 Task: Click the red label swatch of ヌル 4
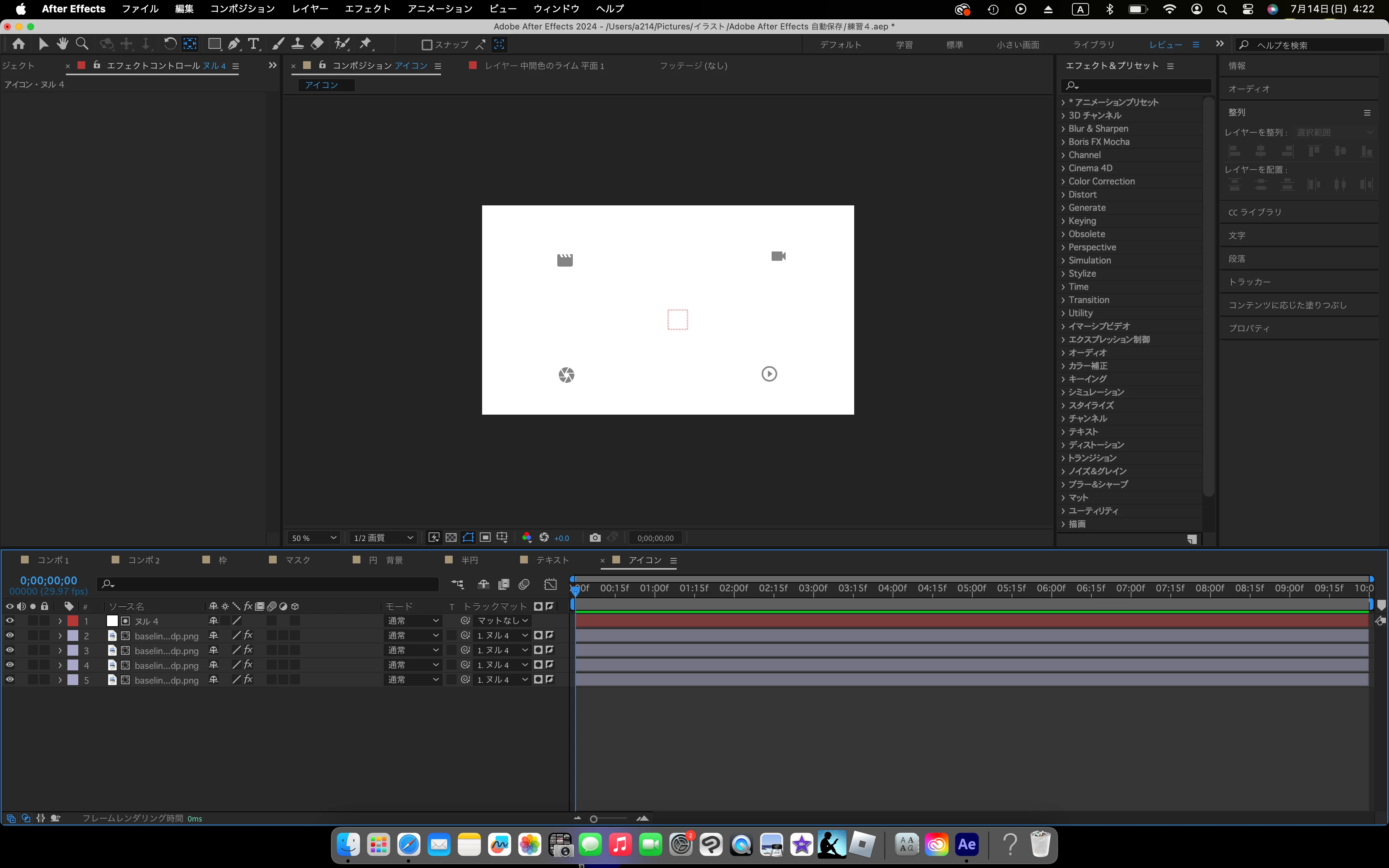(73, 620)
